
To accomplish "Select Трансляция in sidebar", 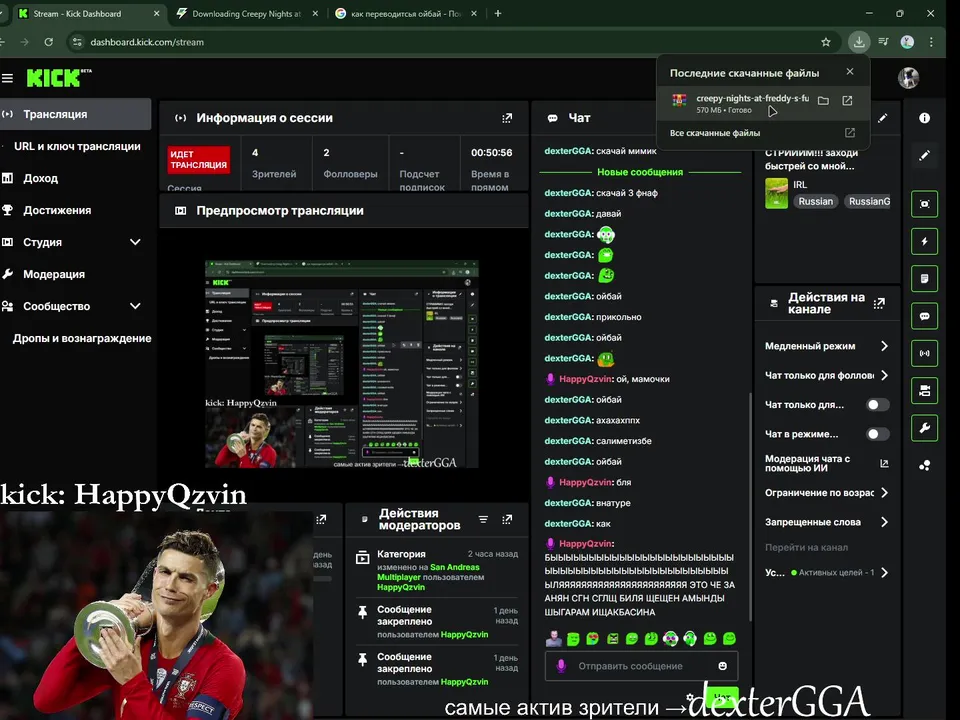I will [75, 114].
